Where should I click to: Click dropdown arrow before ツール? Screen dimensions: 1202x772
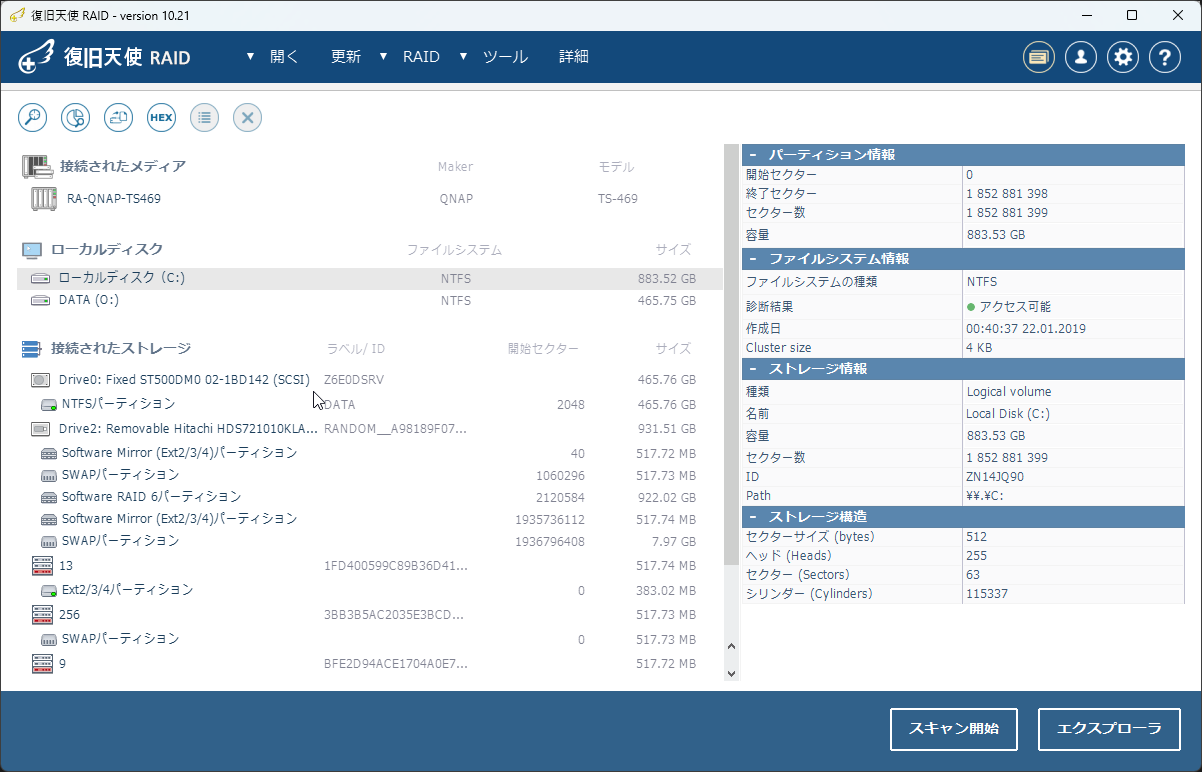[463, 57]
